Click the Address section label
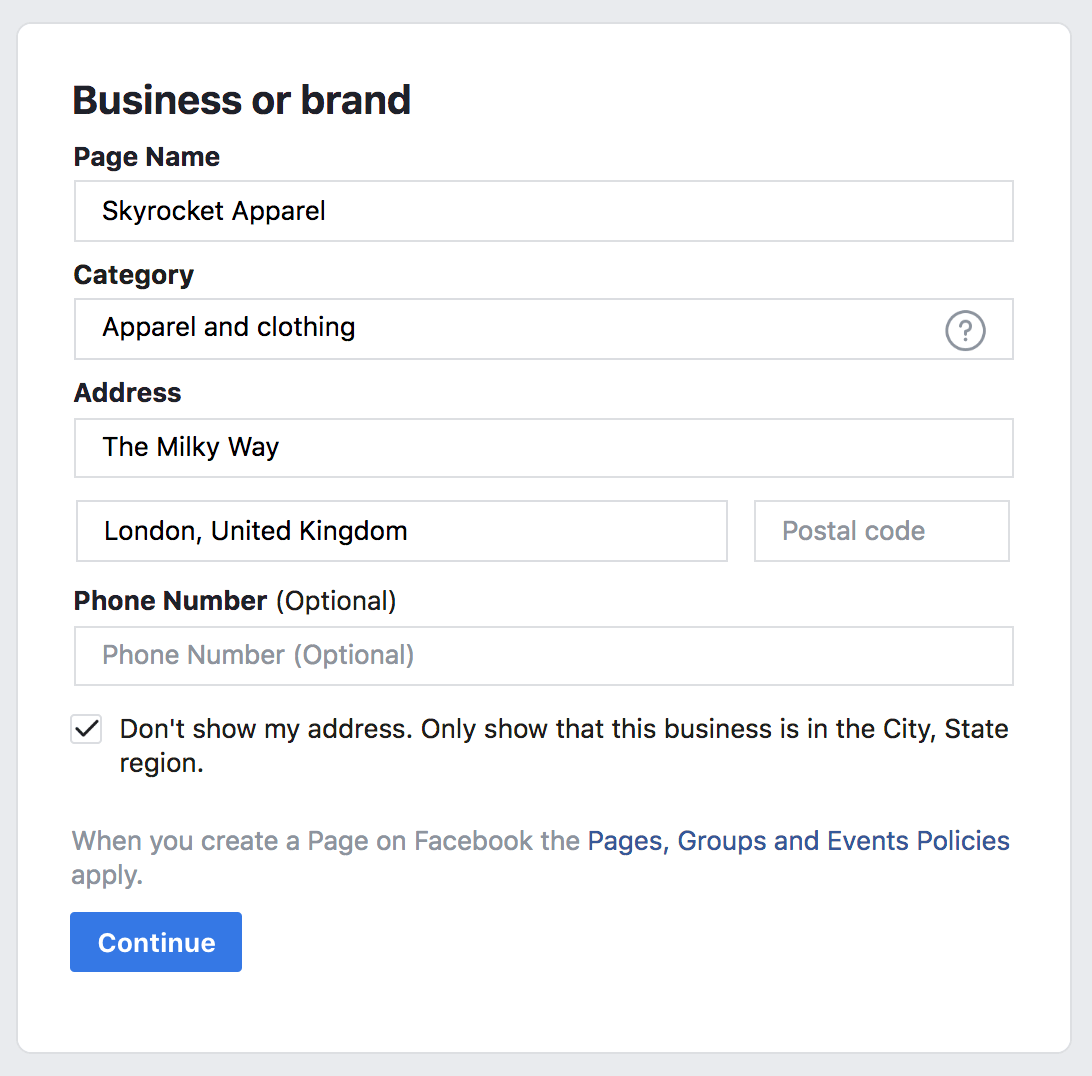This screenshot has width=1092, height=1076. [127, 393]
